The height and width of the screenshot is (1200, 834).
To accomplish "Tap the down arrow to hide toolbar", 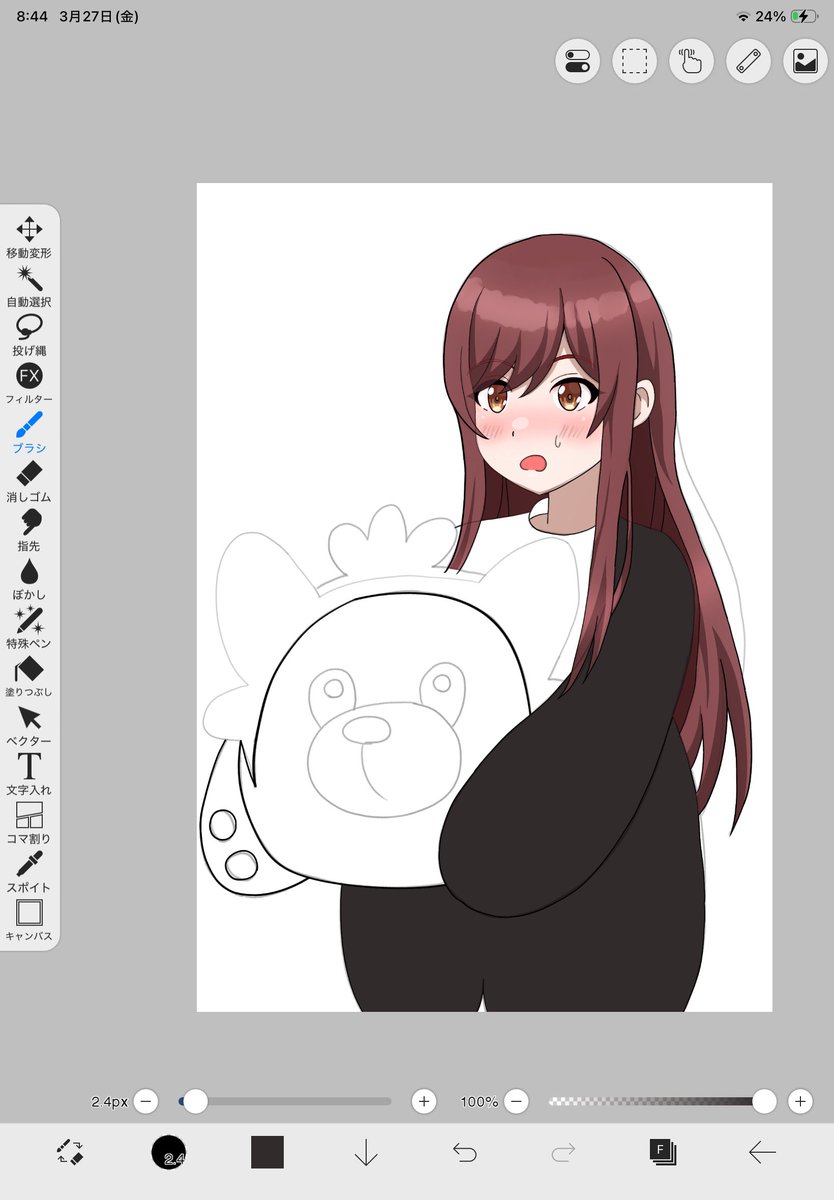I will 366,1153.
